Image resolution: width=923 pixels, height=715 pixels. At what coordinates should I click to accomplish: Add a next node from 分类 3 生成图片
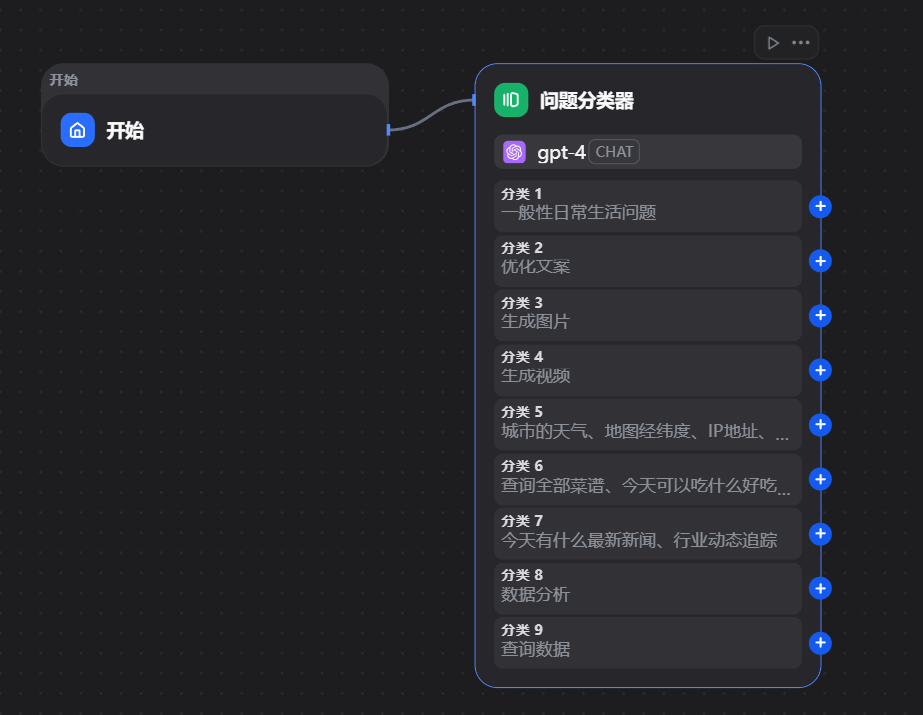click(x=820, y=316)
